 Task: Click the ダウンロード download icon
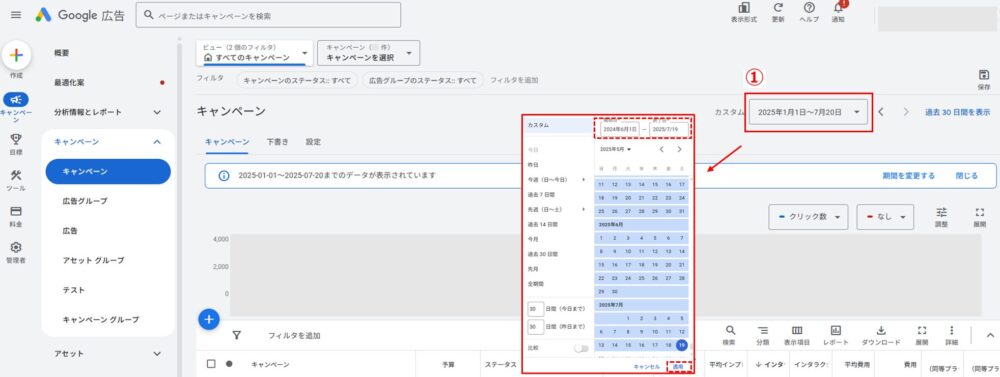881,330
